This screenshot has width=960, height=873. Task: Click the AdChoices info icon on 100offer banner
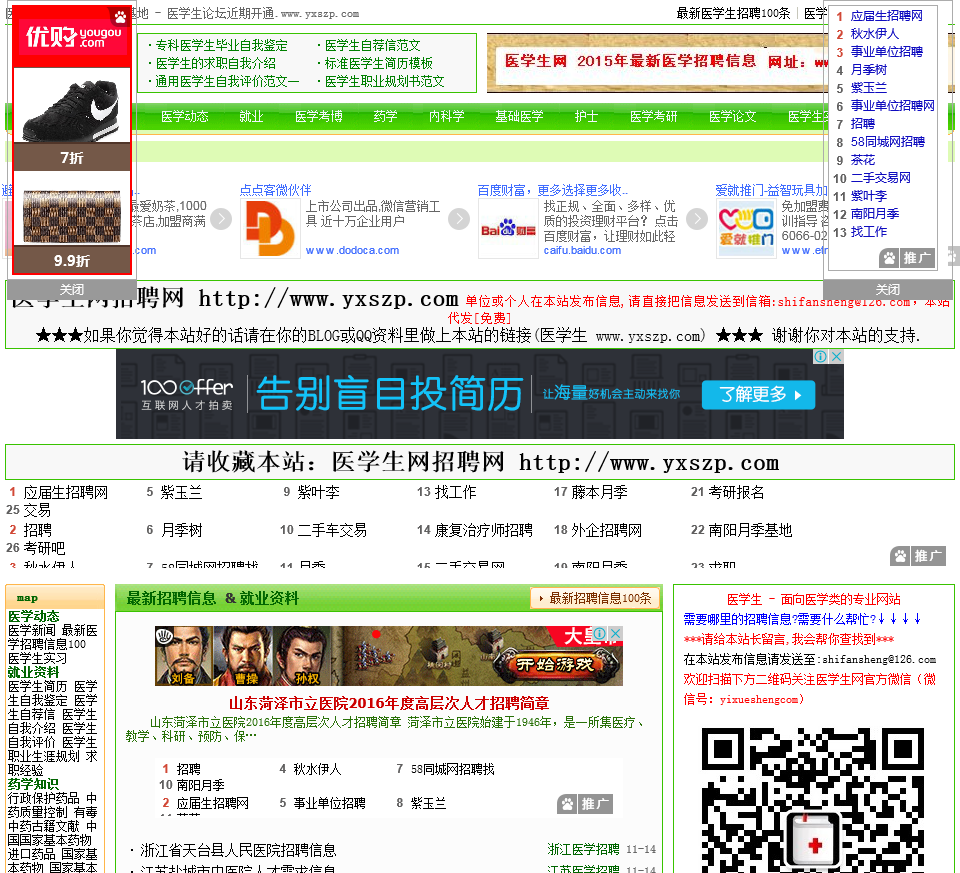(x=820, y=356)
